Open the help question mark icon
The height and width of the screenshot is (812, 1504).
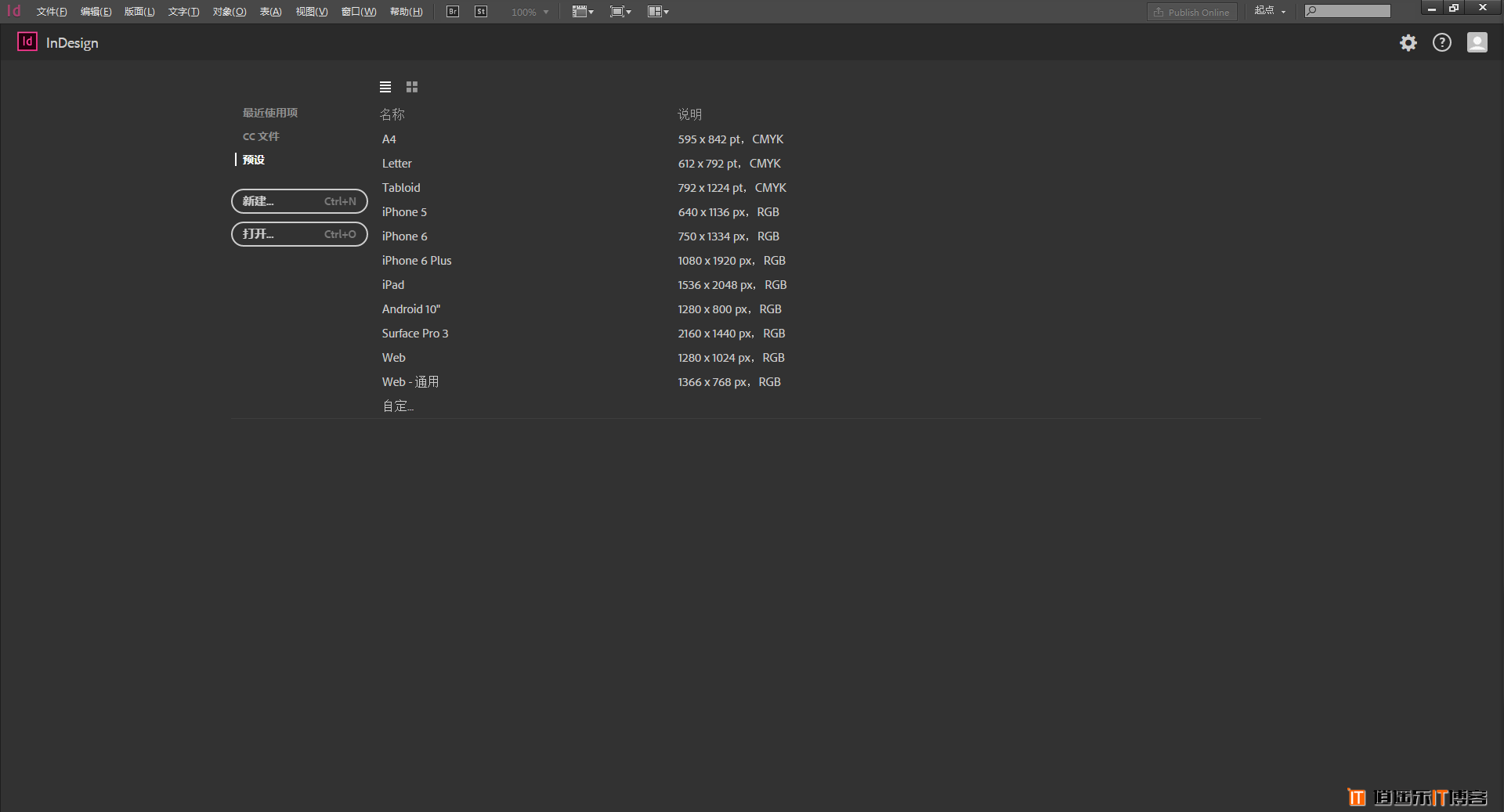pos(1442,43)
